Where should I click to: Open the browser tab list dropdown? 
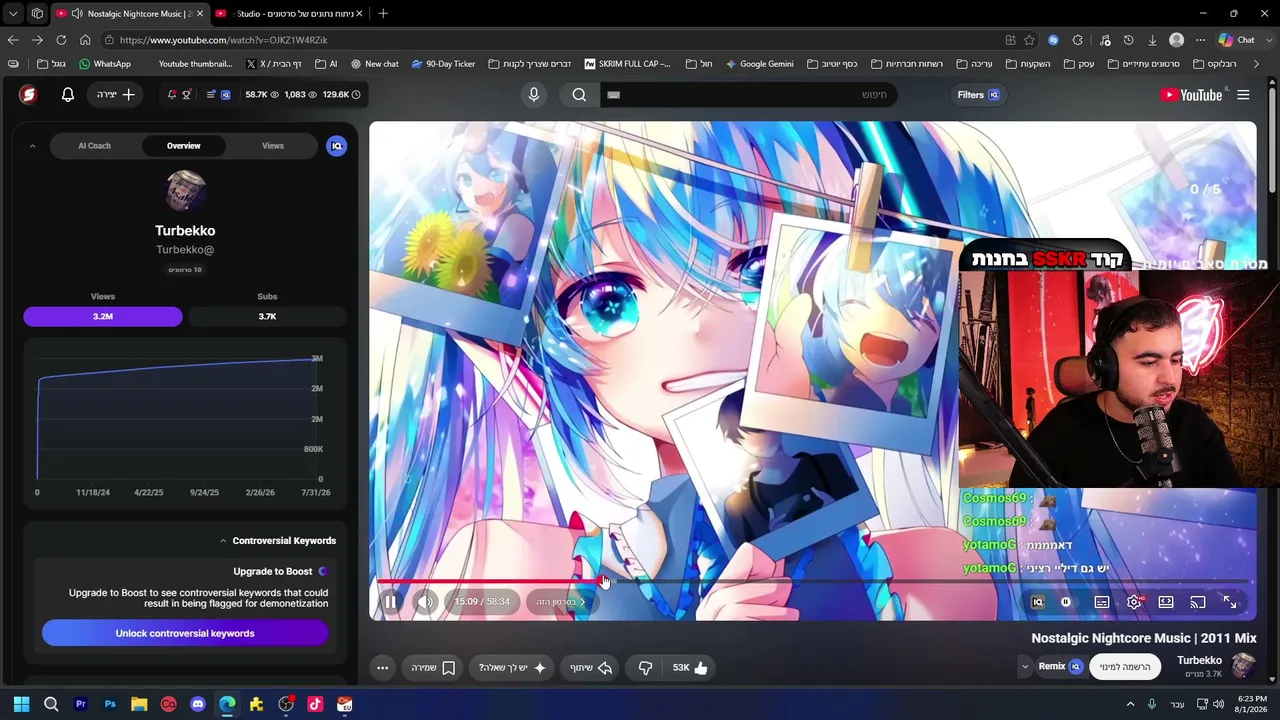[x=13, y=14]
